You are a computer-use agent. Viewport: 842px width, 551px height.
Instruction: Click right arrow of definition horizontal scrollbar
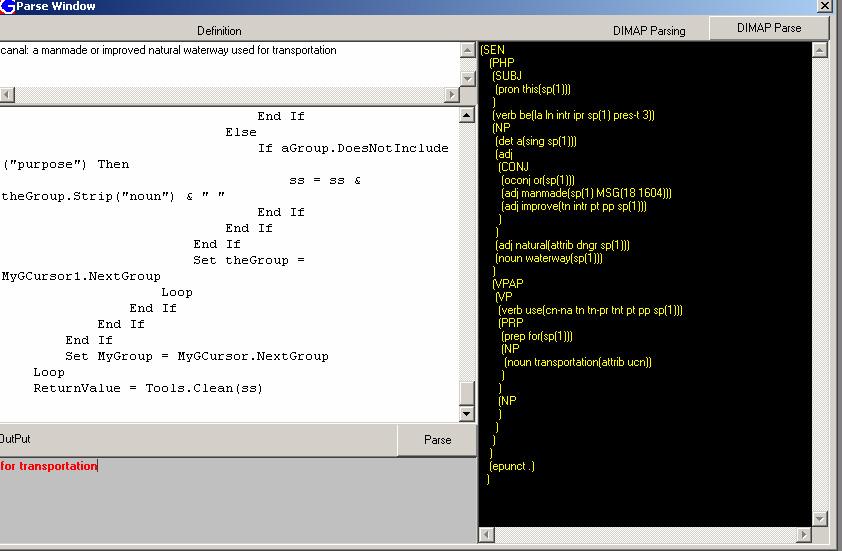(452, 95)
